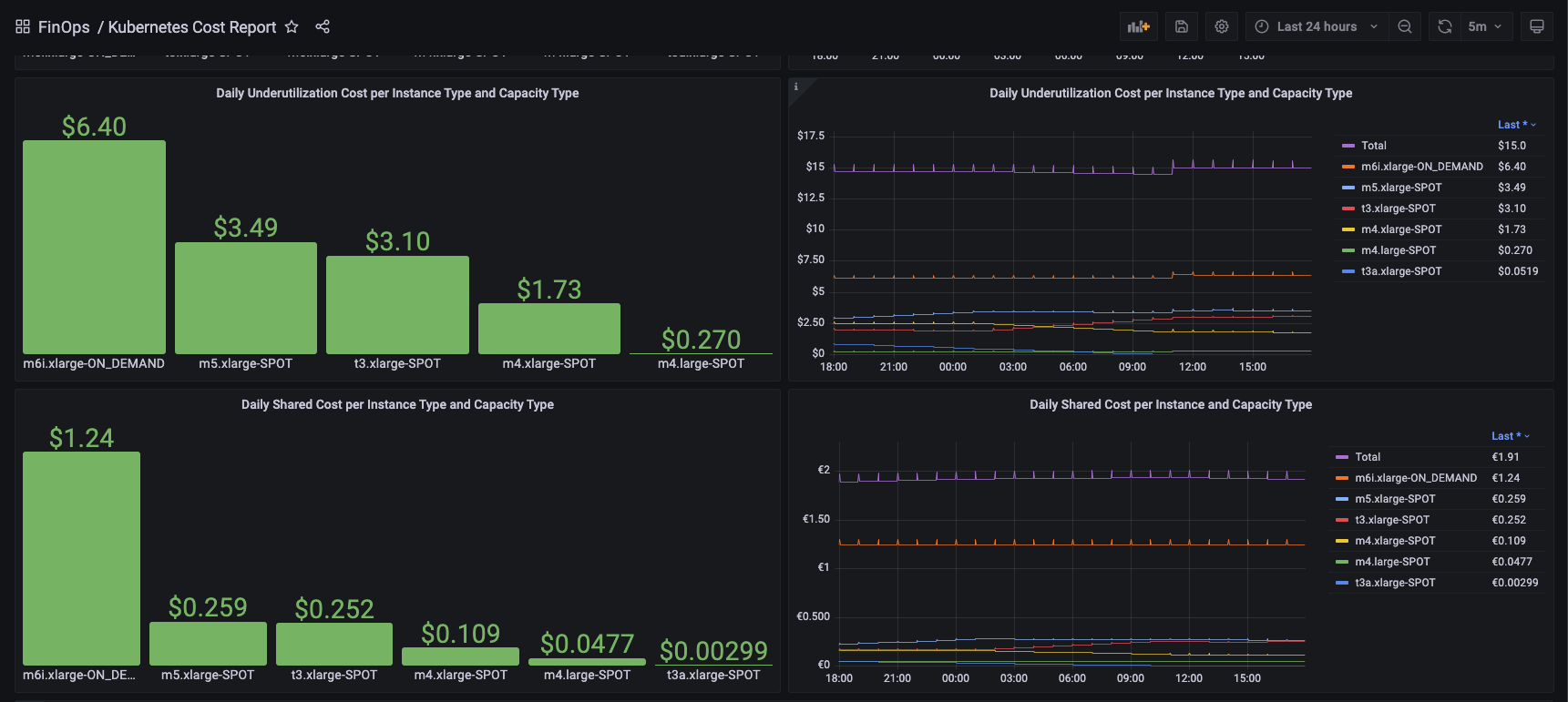The image size is (1568, 702).
Task: Click the zoom out time range icon
Action: click(x=1405, y=26)
